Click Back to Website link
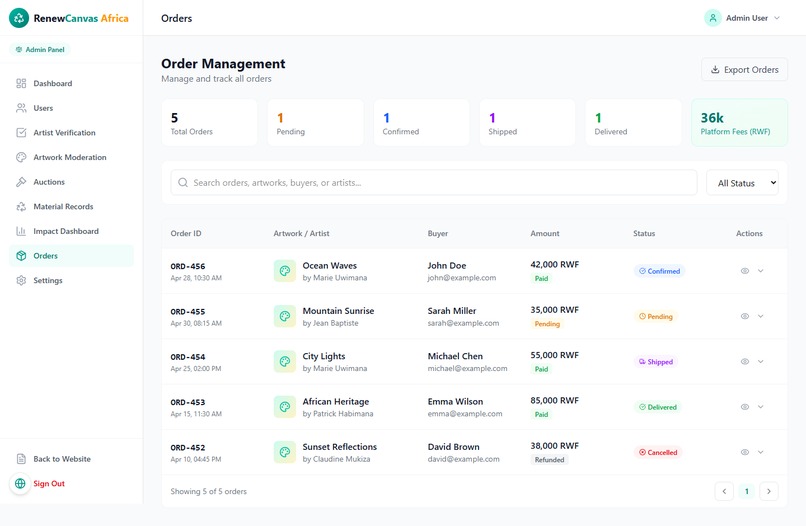The image size is (806, 526). [62, 459]
